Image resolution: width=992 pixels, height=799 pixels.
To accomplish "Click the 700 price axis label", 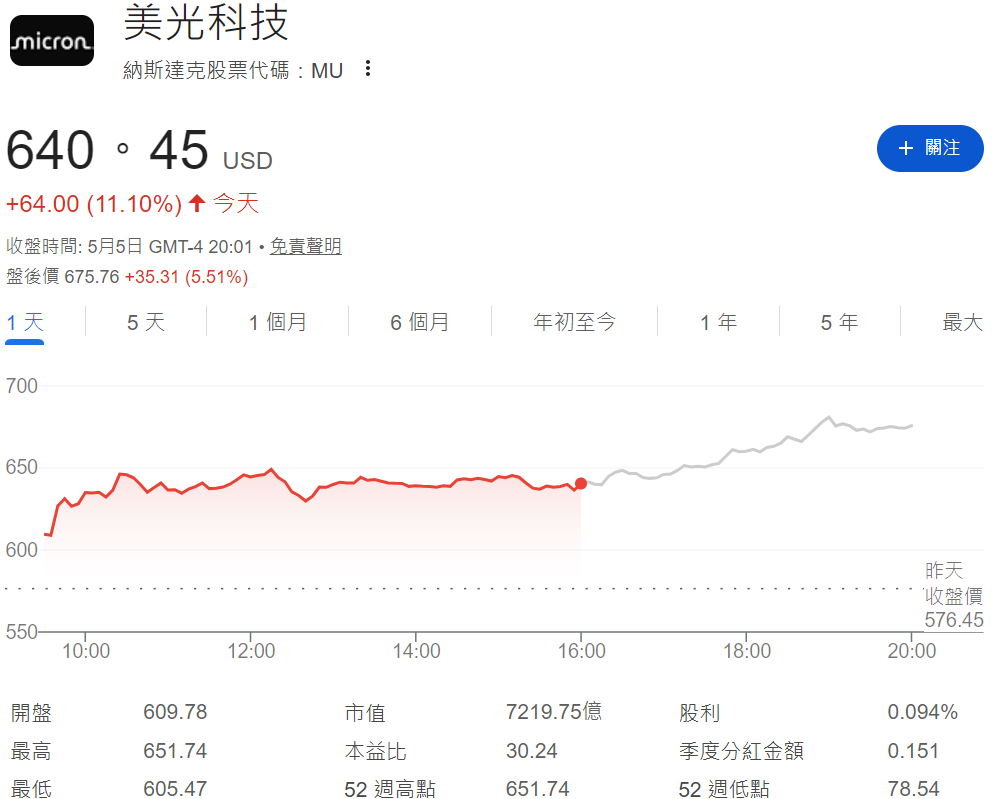I will (22, 386).
